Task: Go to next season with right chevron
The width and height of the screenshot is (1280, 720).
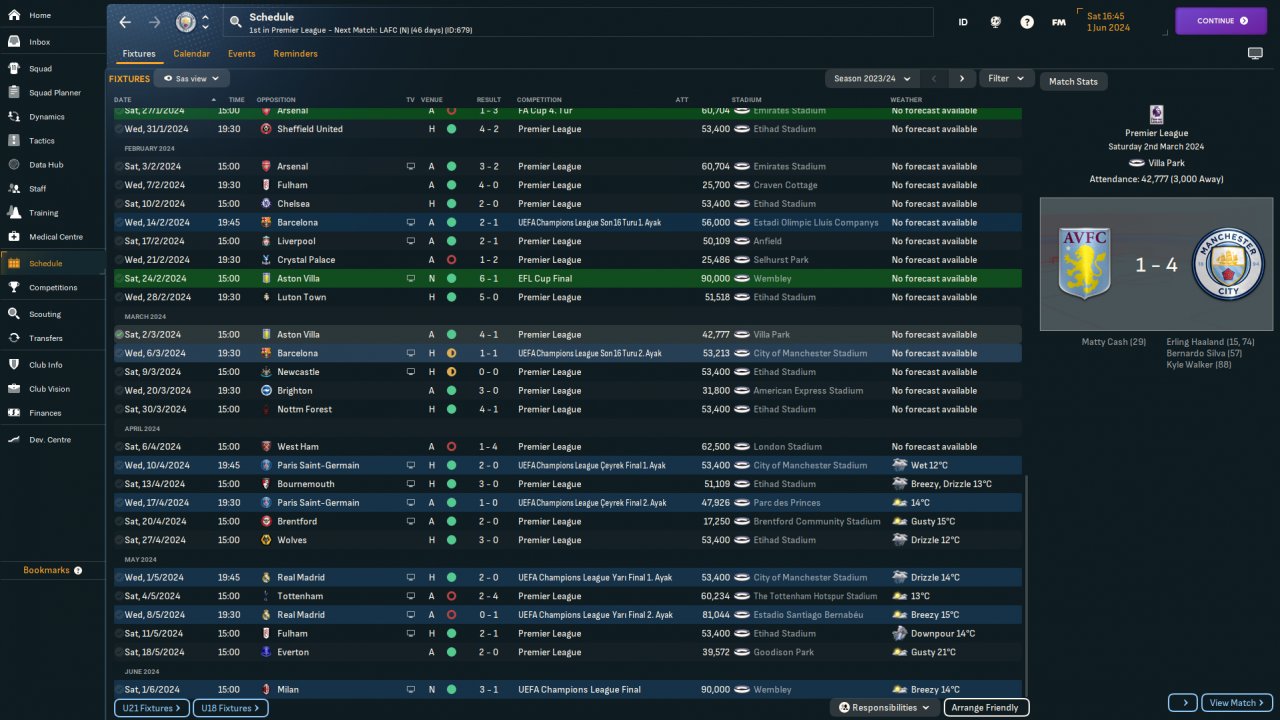Action: tap(962, 78)
